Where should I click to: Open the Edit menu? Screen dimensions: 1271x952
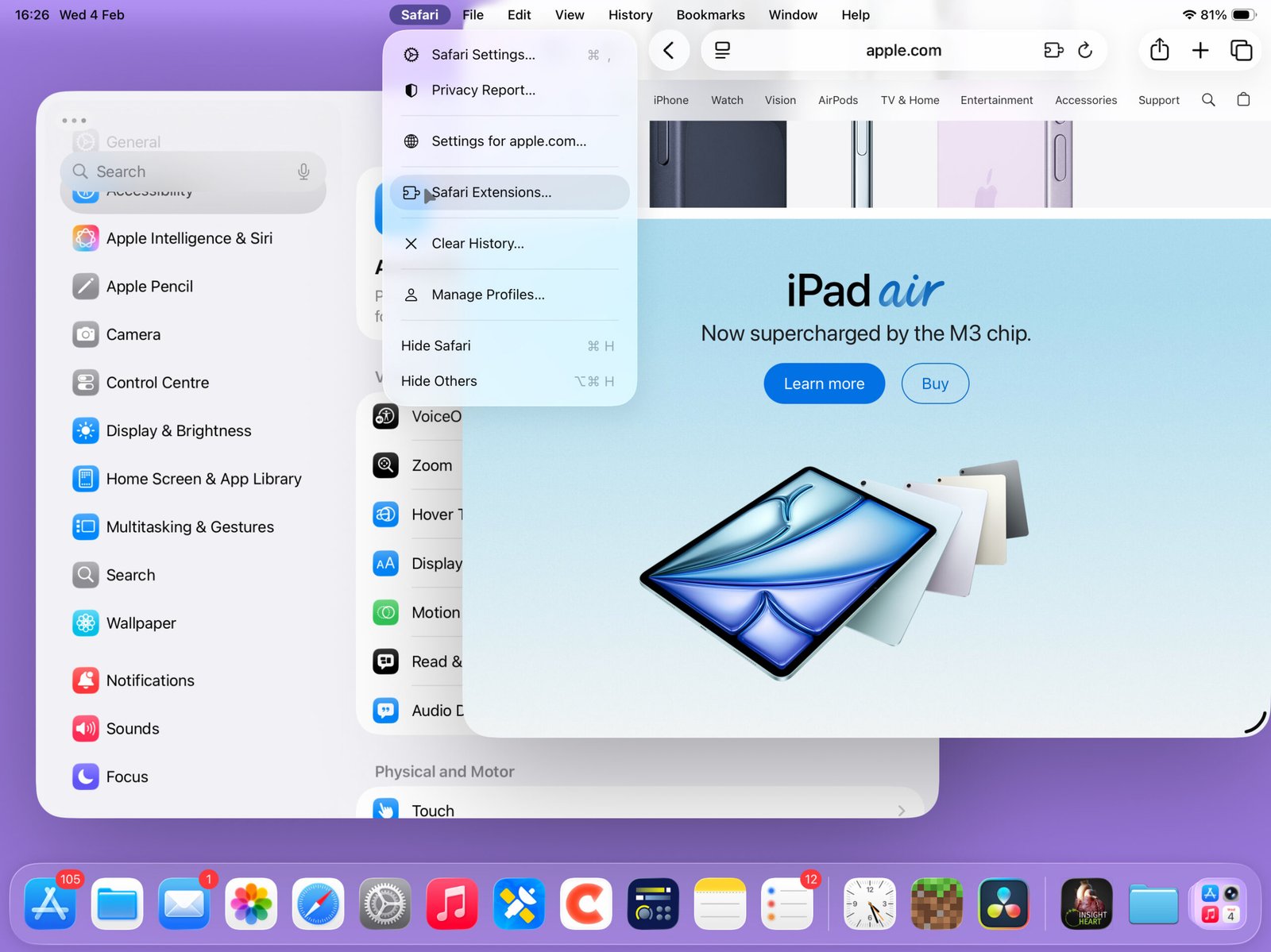[519, 14]
